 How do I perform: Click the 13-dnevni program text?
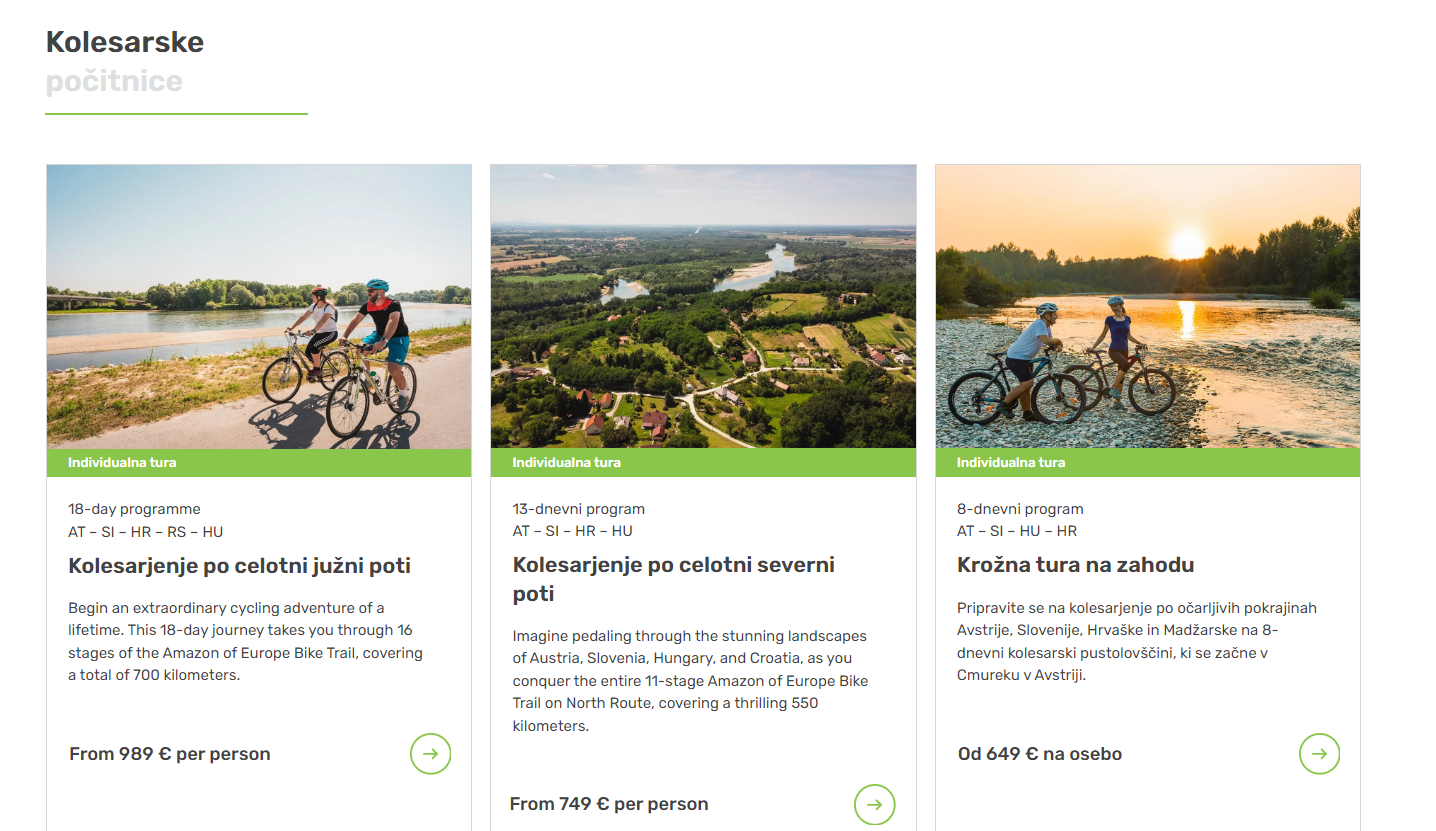click(579, 509)
